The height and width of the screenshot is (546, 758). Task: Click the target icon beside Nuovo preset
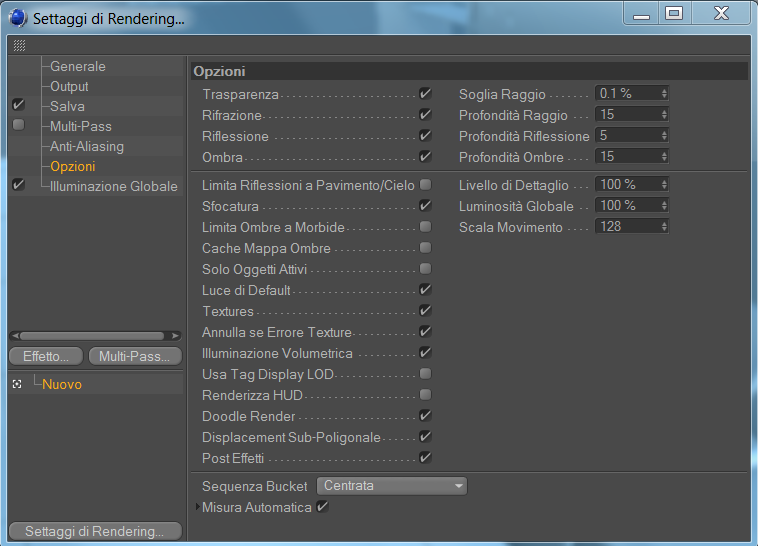17,384
